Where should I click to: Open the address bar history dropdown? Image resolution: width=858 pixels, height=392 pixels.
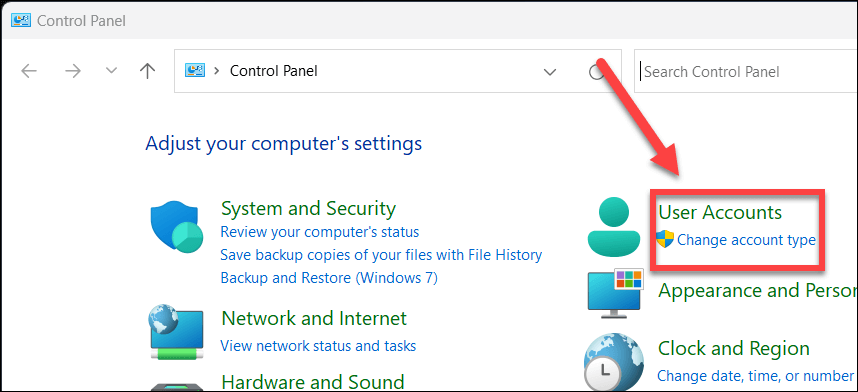click(x=549, y=72)
